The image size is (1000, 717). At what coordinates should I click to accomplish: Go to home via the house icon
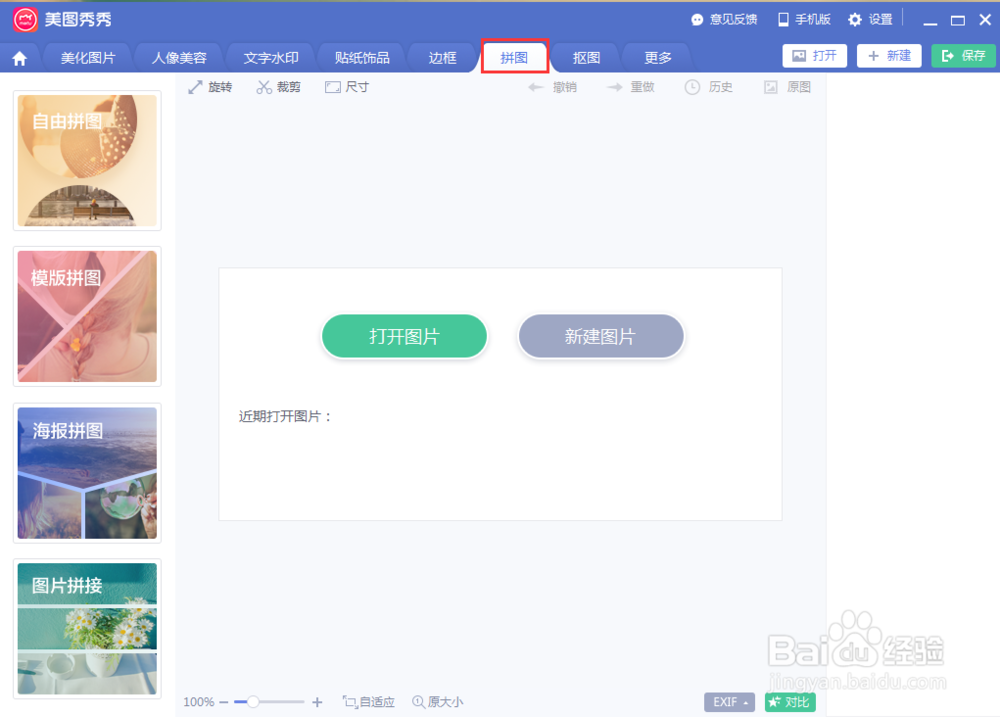pos(20,57)
